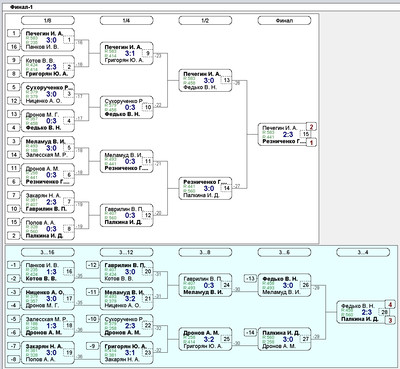Click seed box 16 beside Панков

(14, 47)
